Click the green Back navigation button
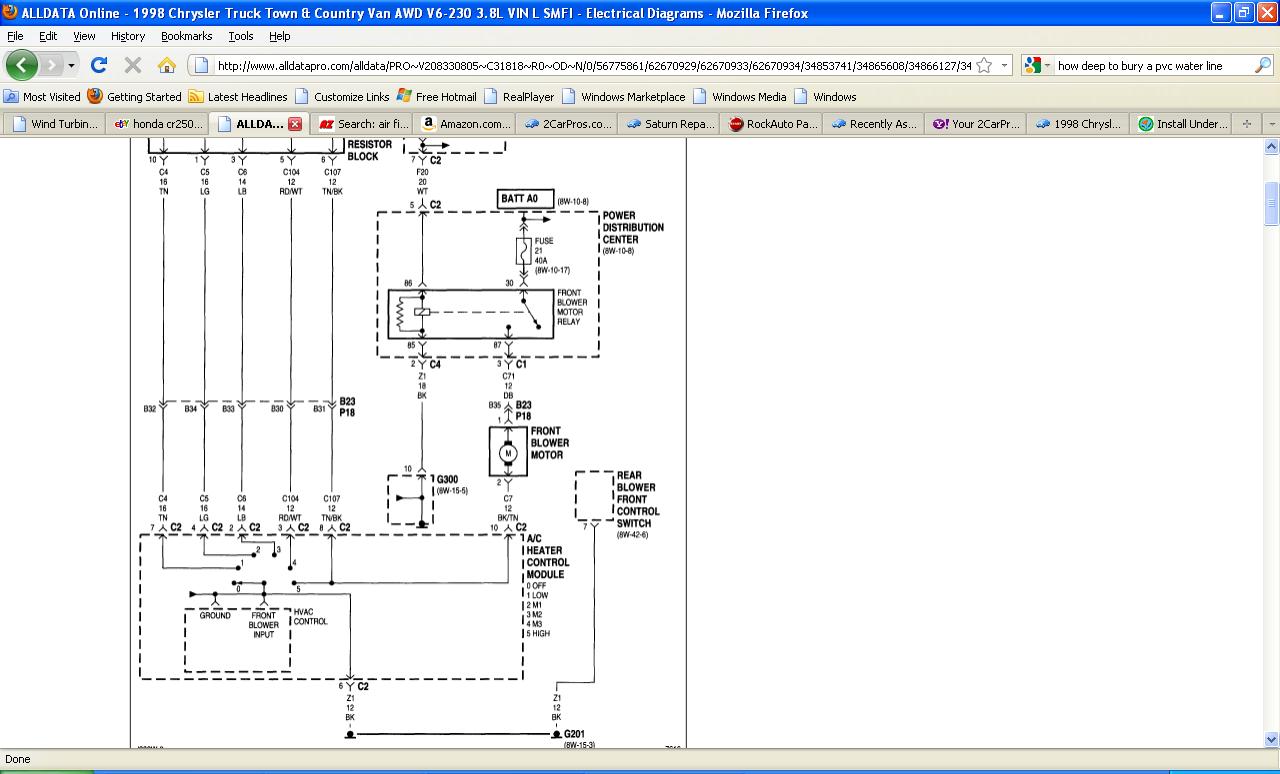Viewport: 1280px width, 774px height. pos(22,65)
